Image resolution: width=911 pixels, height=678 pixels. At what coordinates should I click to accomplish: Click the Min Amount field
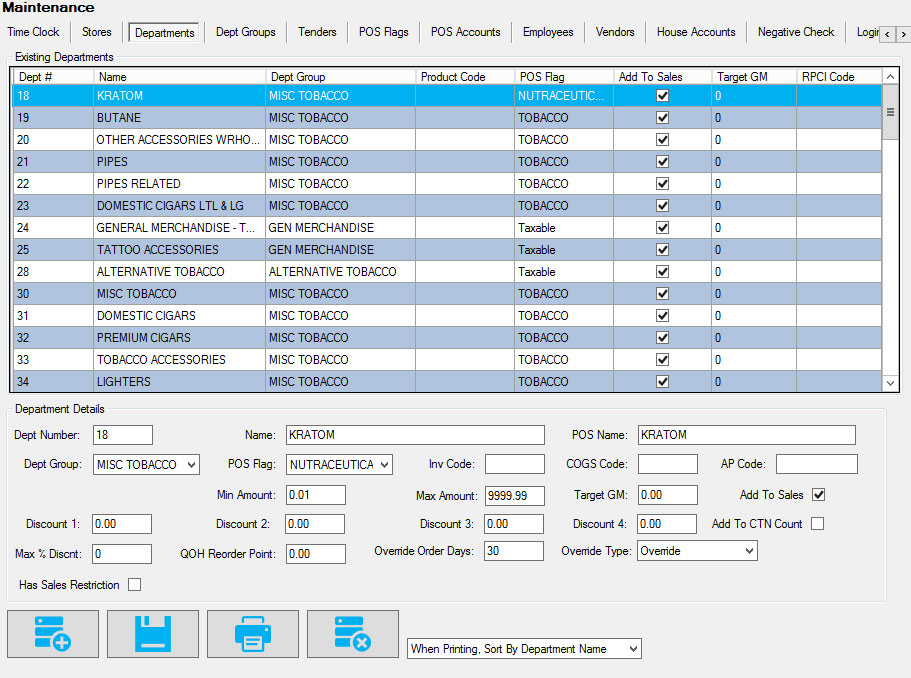(315, 495)
